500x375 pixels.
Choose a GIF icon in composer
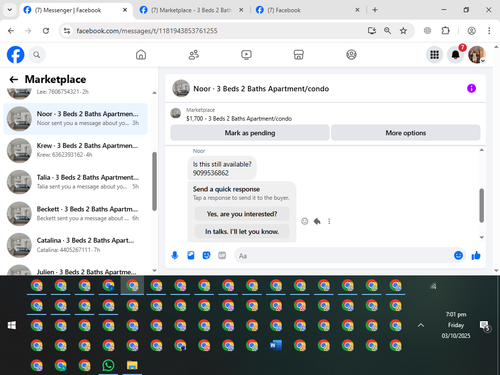(x=222, y=256)
